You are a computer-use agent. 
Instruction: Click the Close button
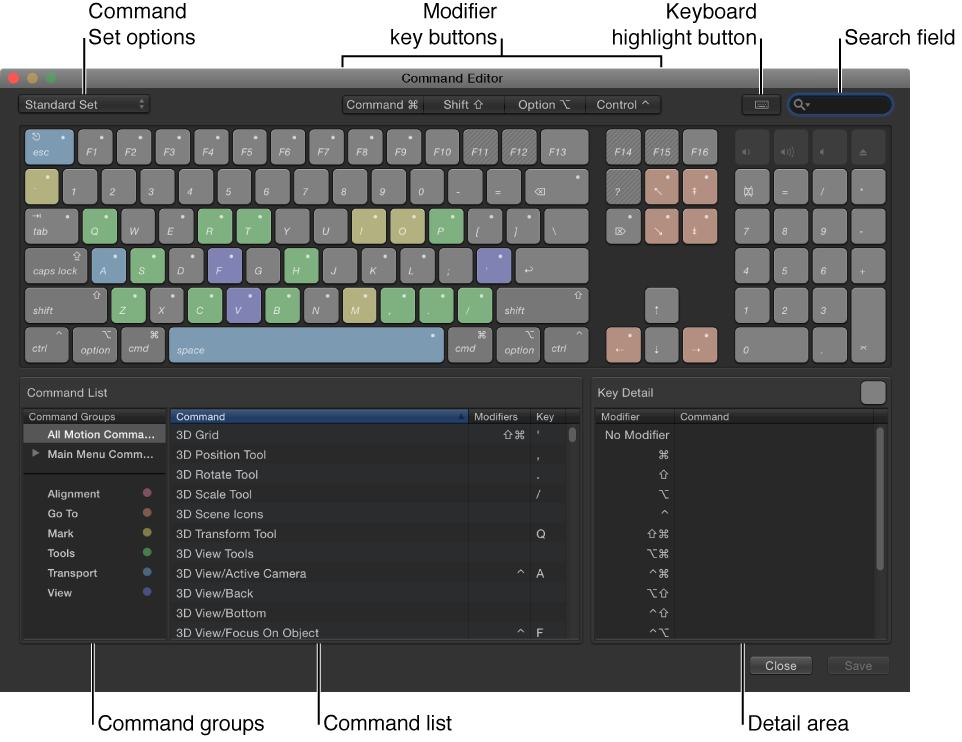(780, 665)
